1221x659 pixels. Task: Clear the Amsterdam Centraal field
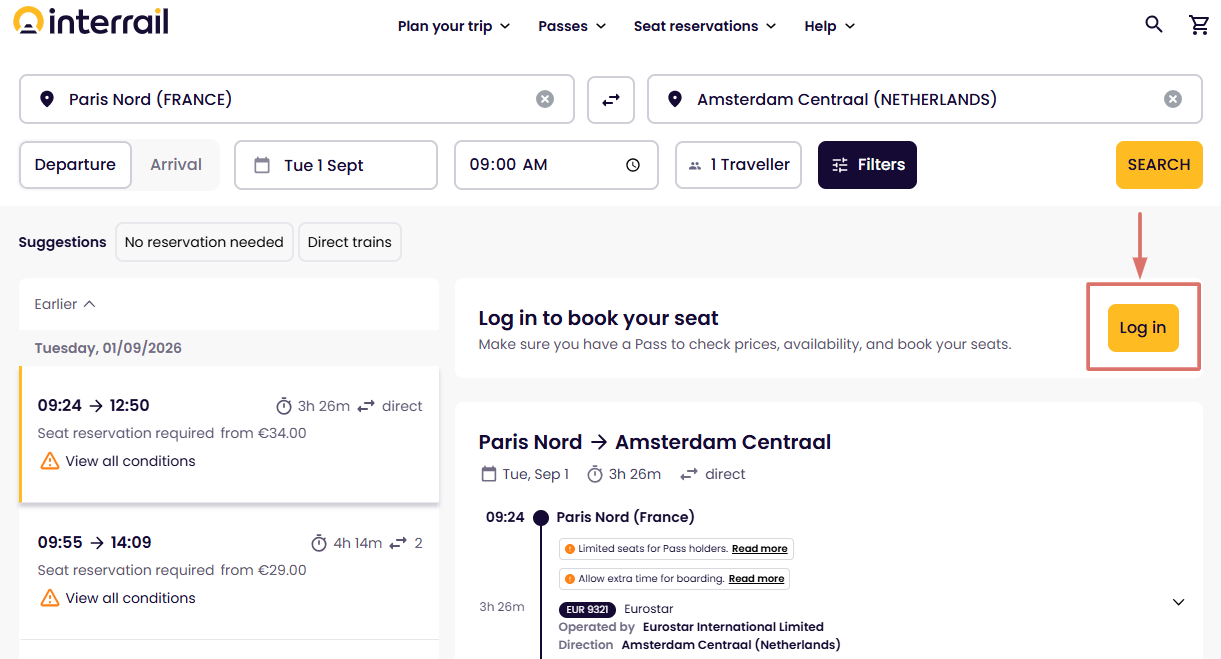tap(1173, 99)
